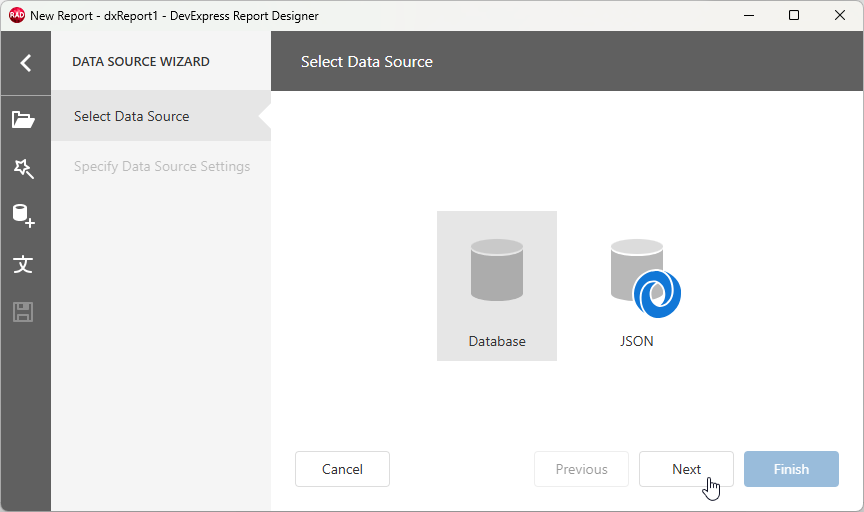Select the Database data source tile

(x=497, y=286)
